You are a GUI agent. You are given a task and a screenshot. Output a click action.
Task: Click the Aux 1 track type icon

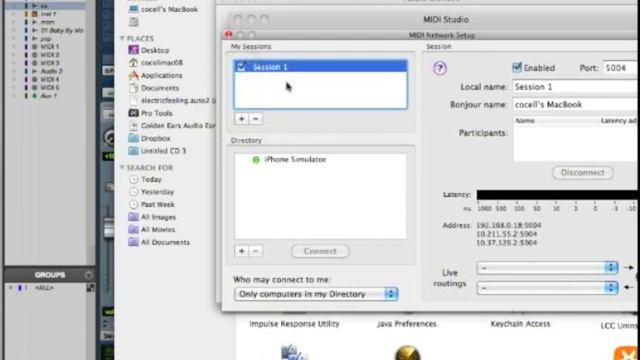(35, 96)
